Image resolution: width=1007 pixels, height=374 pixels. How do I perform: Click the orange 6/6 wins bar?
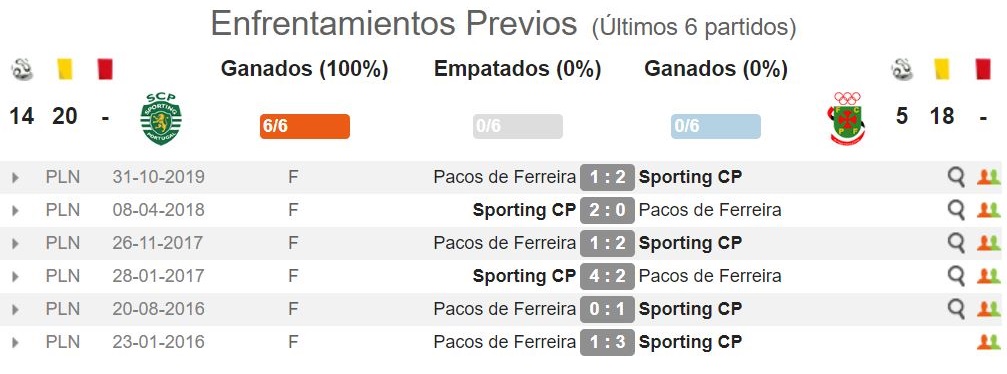tap(304, 126)
